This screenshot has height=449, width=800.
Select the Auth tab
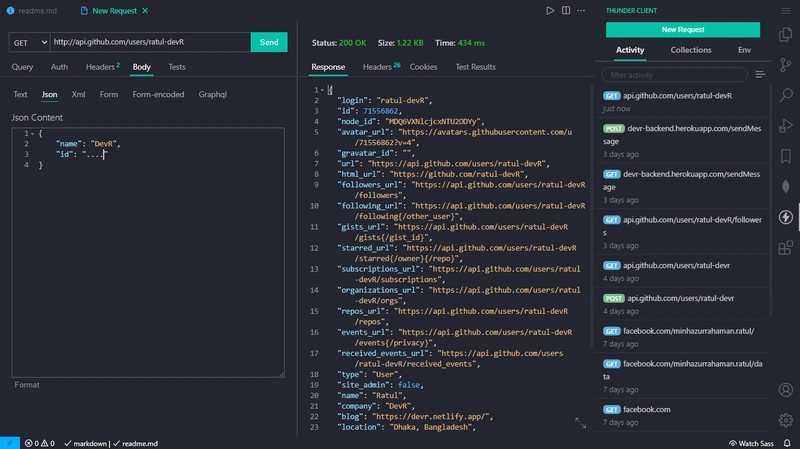click(x=59, y=67)
